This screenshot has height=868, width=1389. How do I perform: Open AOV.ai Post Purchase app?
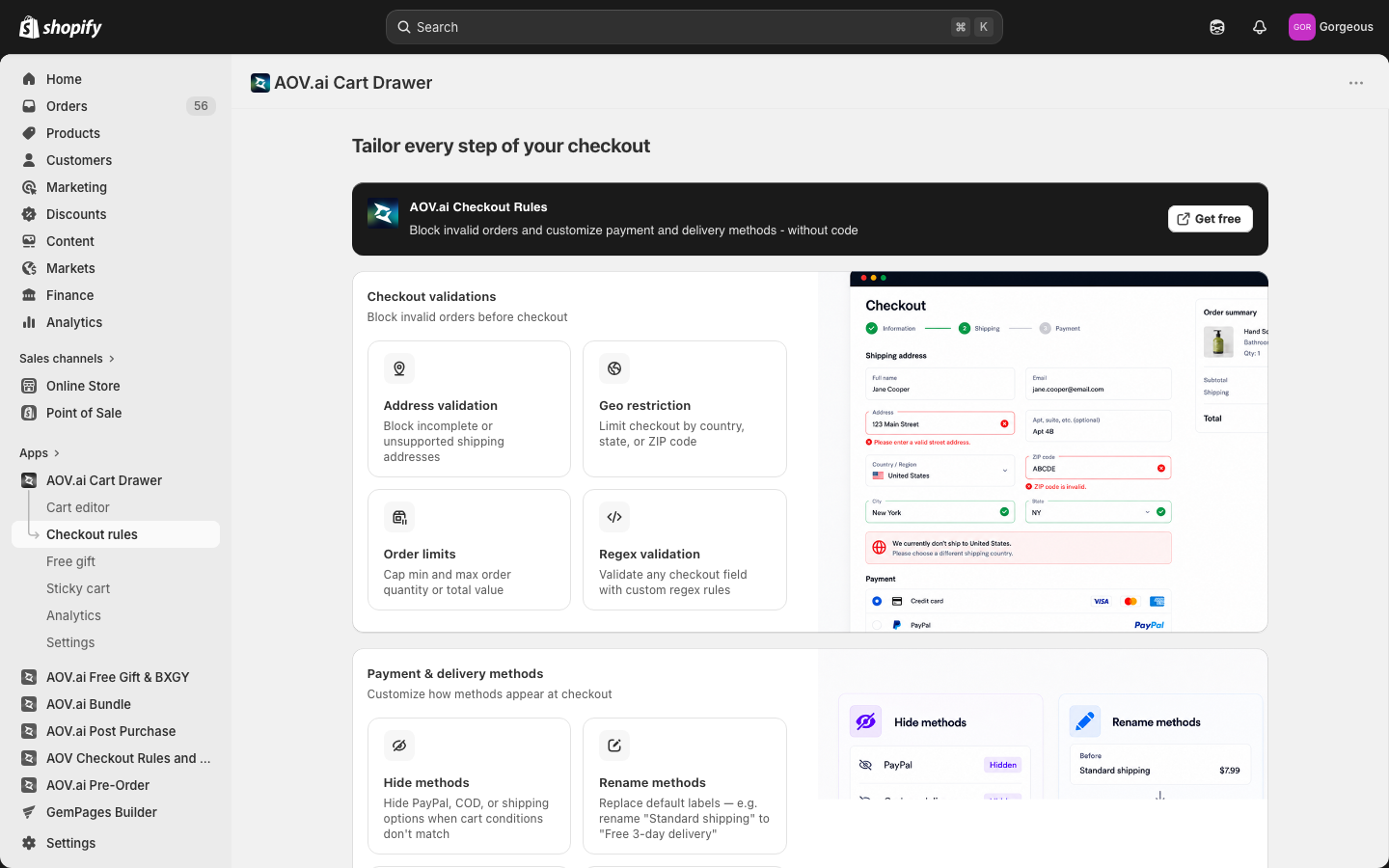click(x=116, y=731)
